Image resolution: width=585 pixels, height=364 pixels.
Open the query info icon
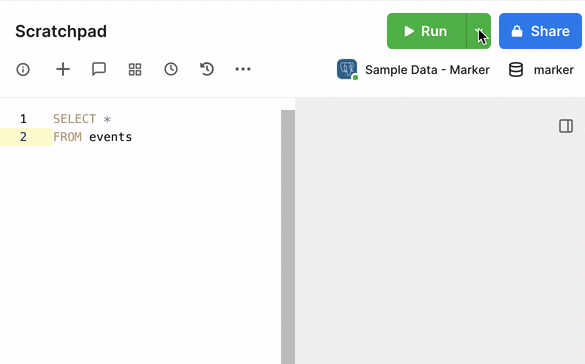pyautogui.click(x=23, y=69)
